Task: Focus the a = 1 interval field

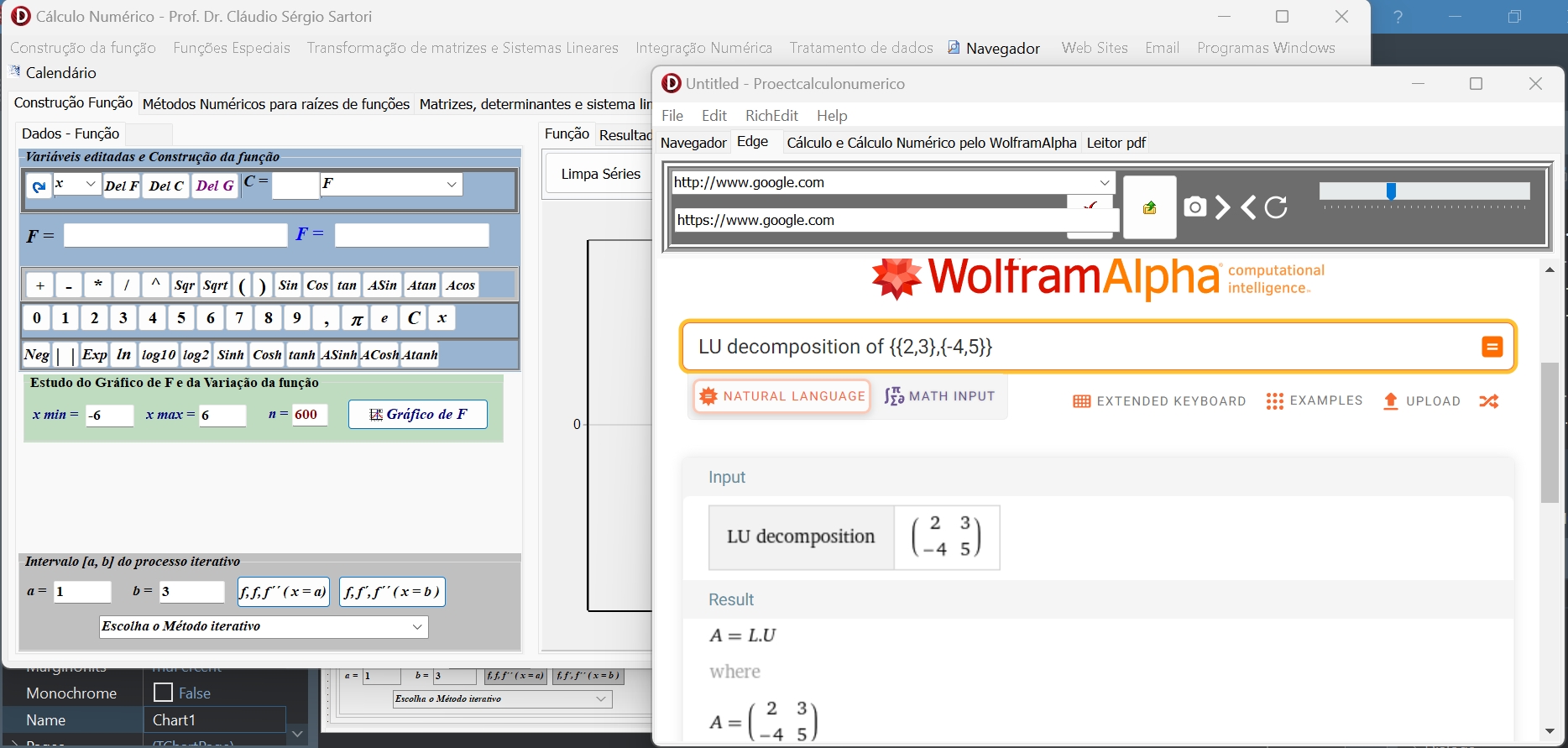Action: 82,592
